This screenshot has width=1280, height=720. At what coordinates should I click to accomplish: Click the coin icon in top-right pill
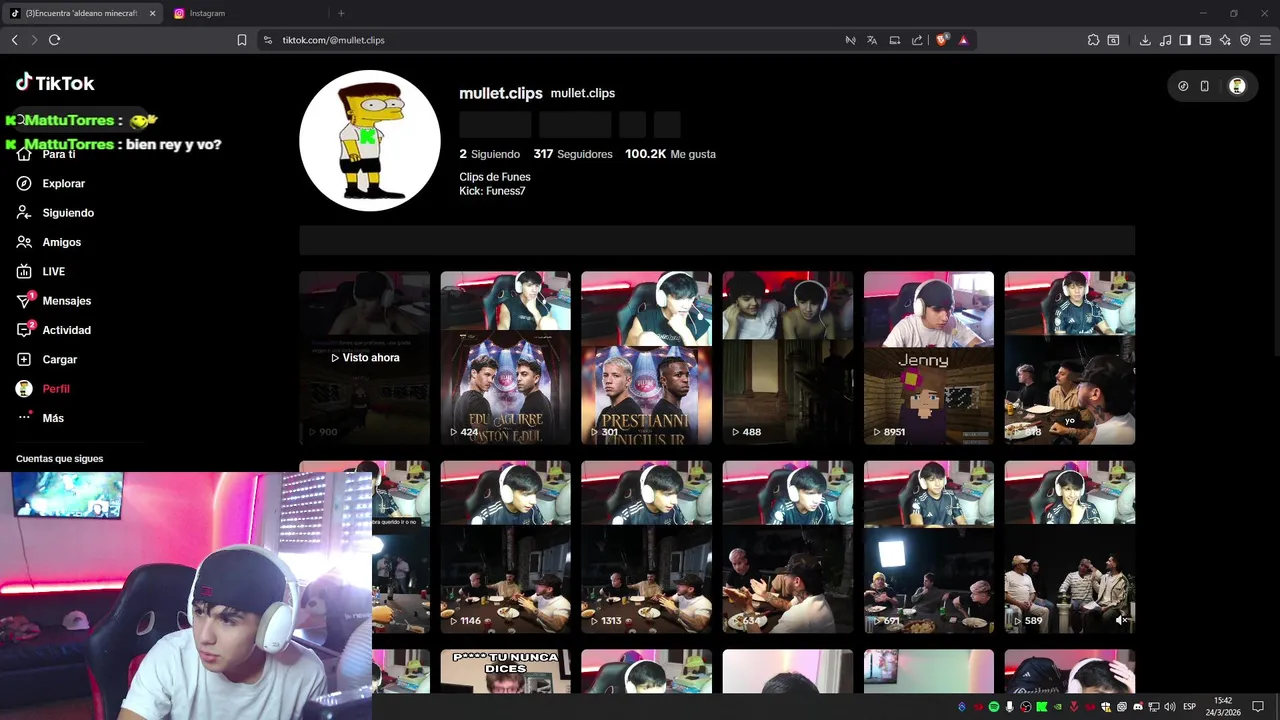coord(1183,86)
